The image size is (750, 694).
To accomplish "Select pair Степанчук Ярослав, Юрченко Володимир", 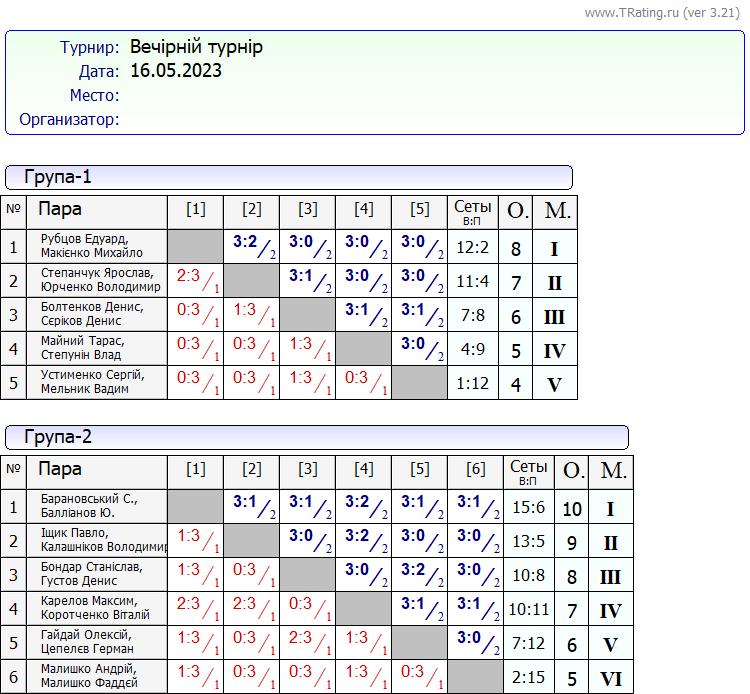I will [100, 280].
